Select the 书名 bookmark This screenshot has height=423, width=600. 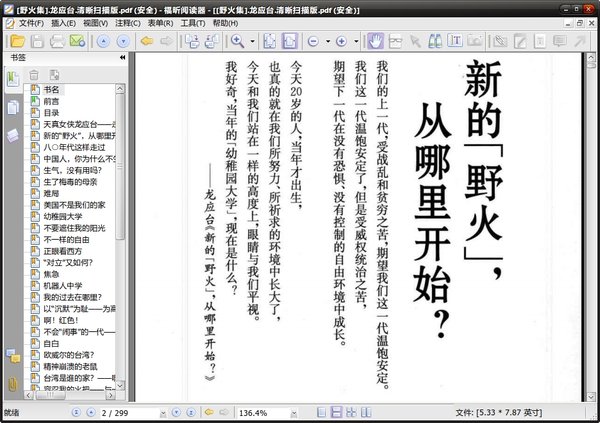point(51,90)
